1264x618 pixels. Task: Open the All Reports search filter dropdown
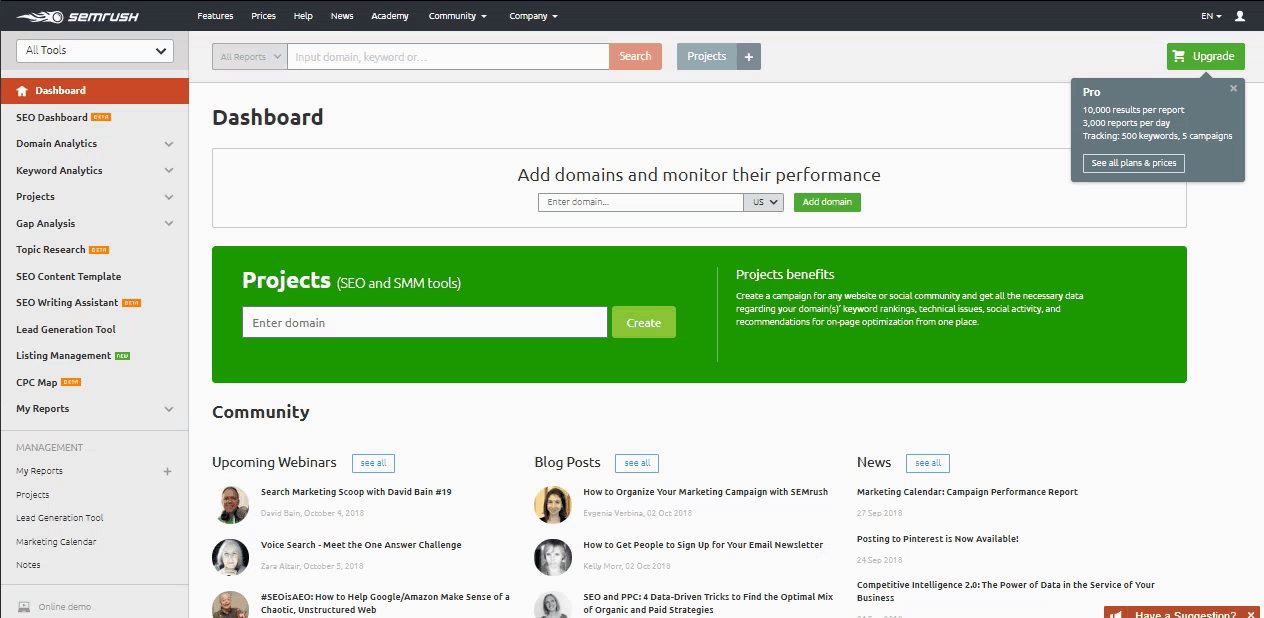coord(249,57)
